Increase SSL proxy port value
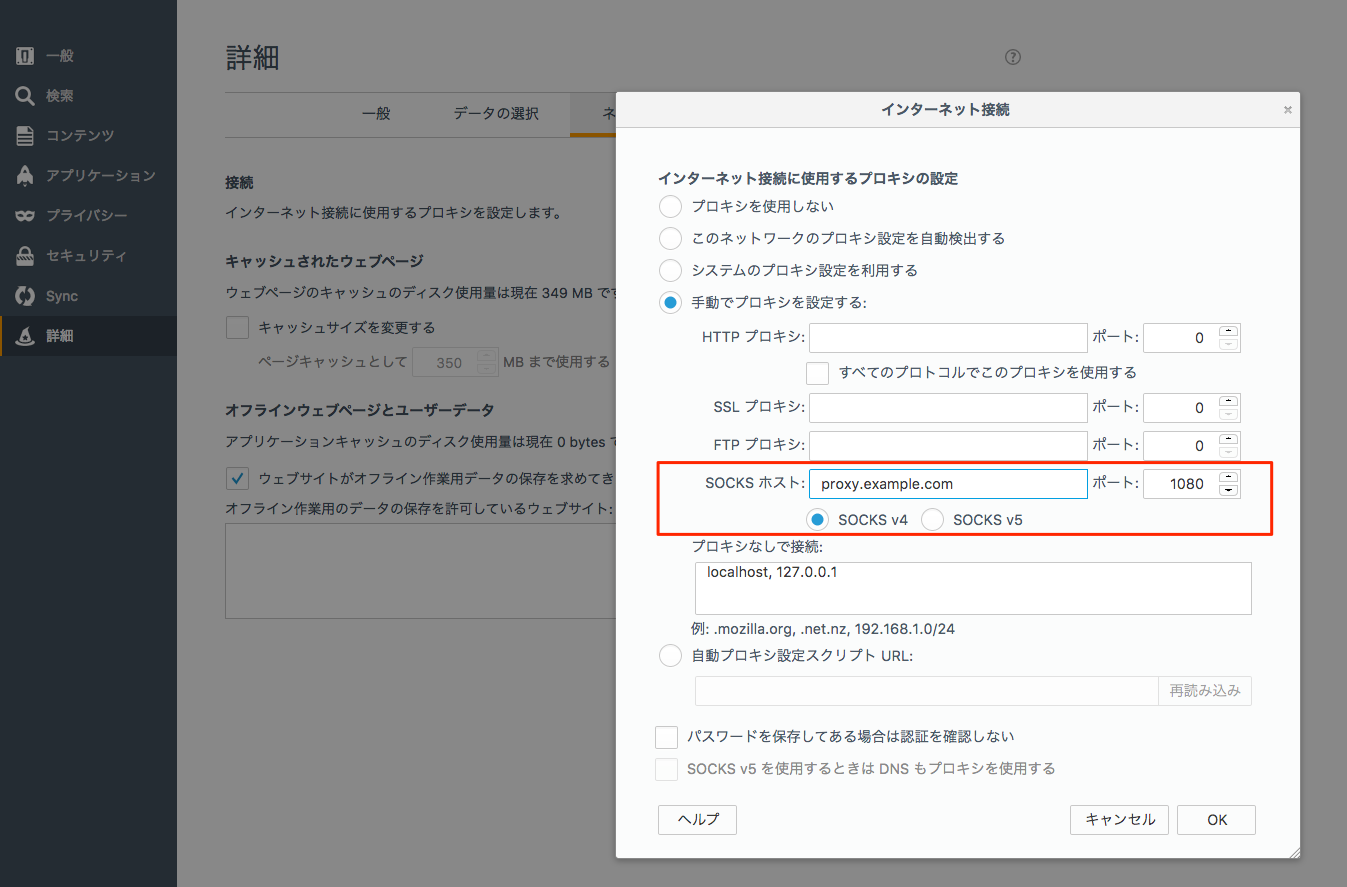1347x887 pixels. tap(1230, 401)
